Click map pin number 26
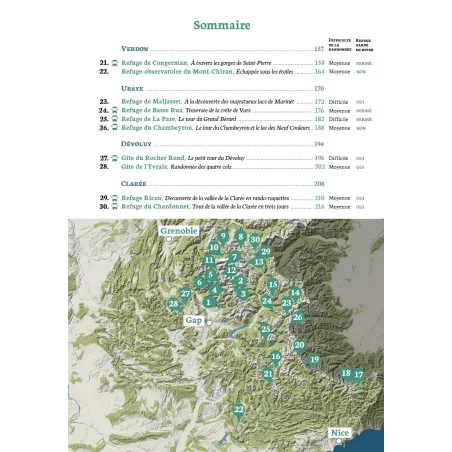The image size is (452, 452). 298,317
